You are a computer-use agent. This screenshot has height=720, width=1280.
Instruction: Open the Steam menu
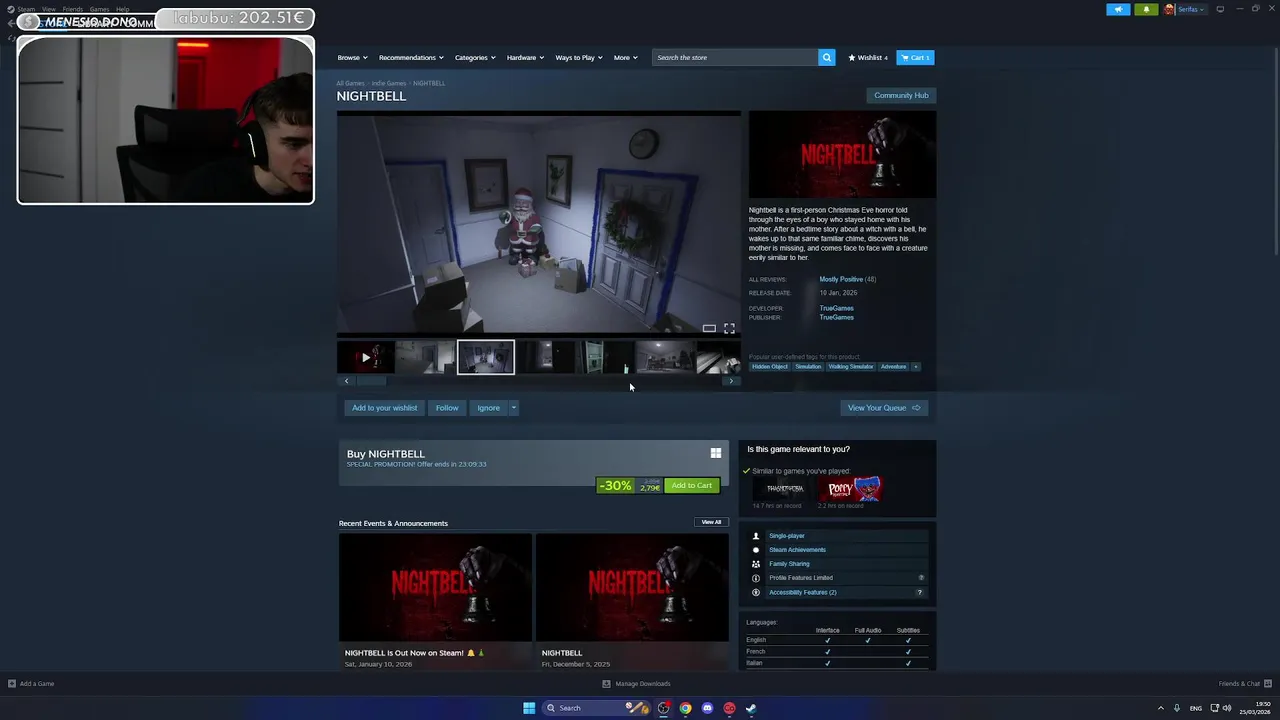(26, 9)
